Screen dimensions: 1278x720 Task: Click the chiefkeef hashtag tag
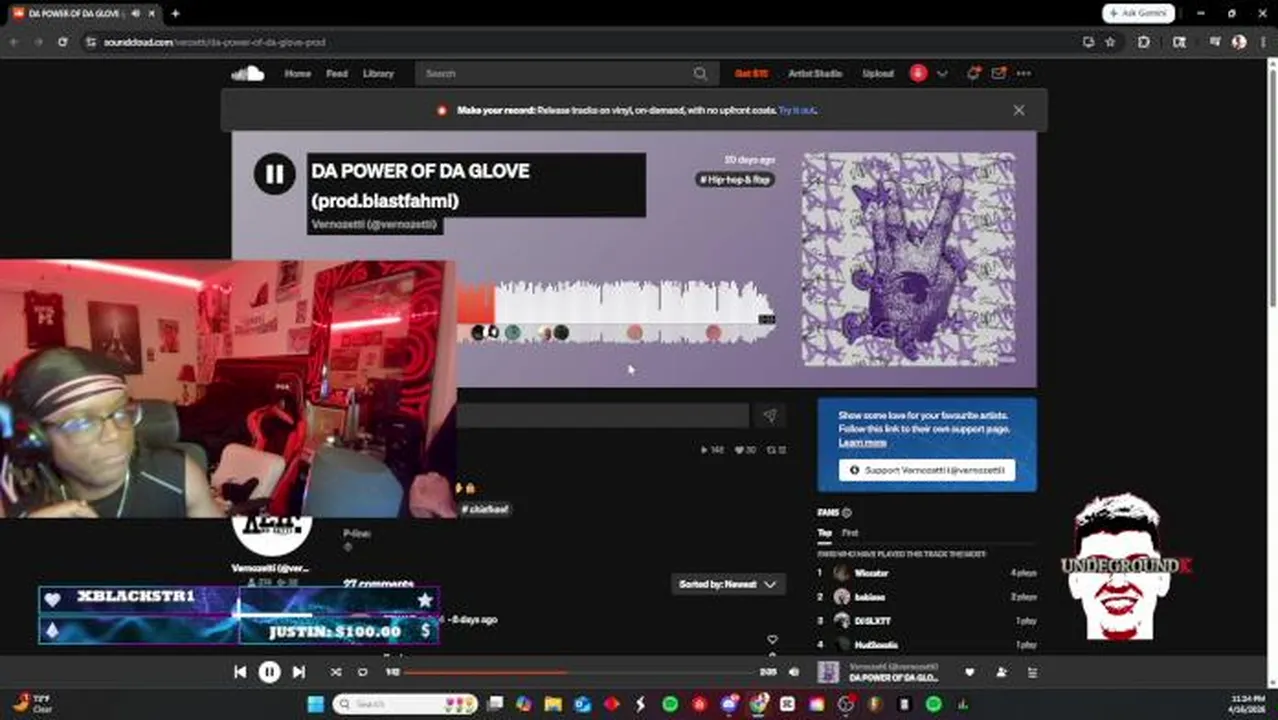tap(486, 509)
